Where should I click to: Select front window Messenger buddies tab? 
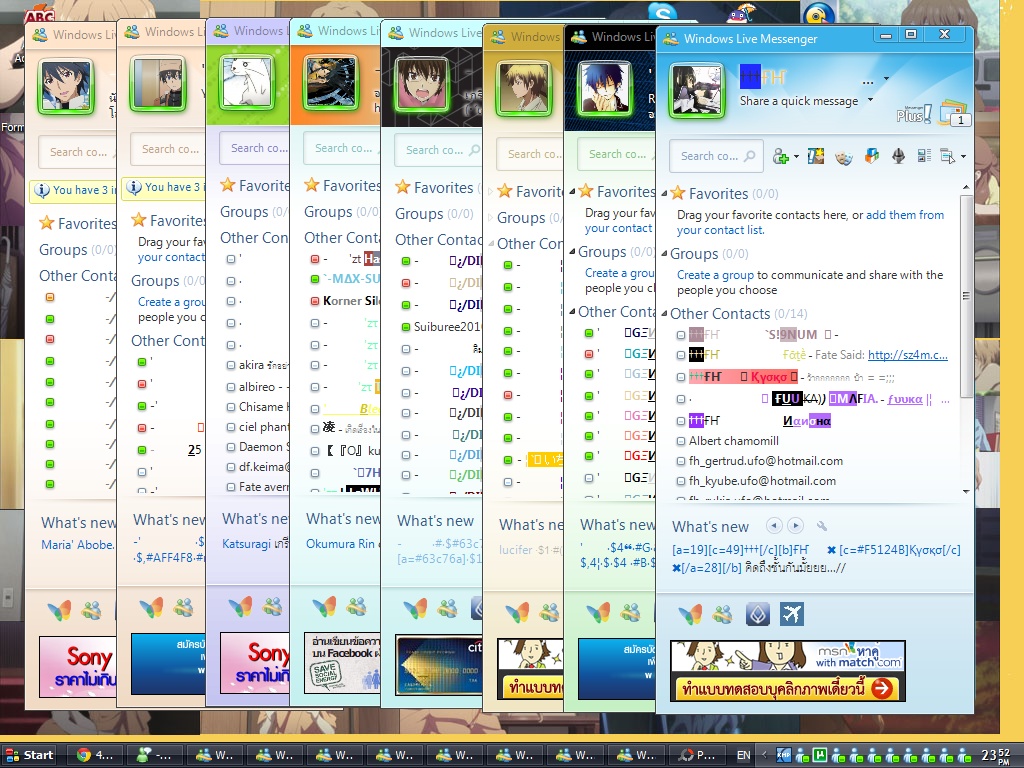[722, 614]
